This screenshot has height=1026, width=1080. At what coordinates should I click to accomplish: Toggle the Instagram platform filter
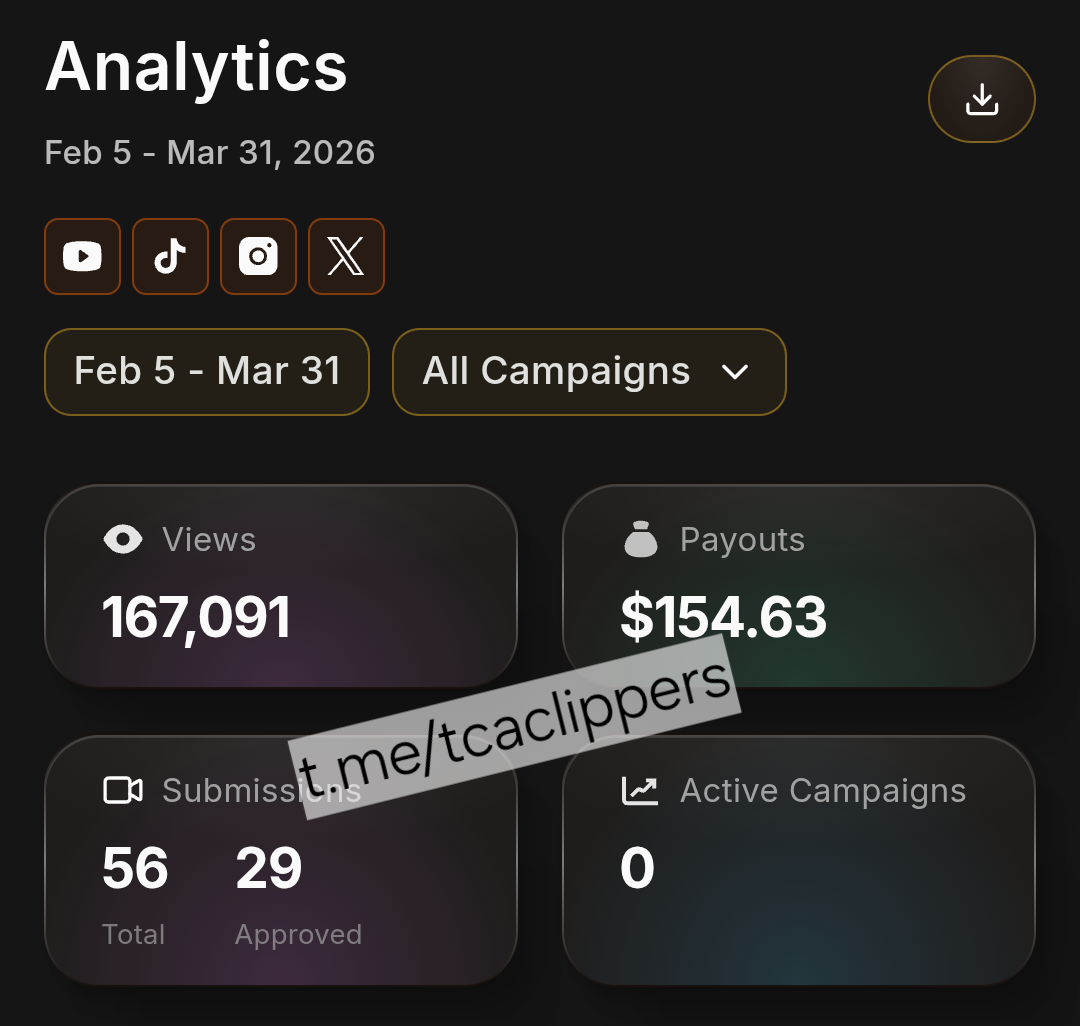[258, 257]
